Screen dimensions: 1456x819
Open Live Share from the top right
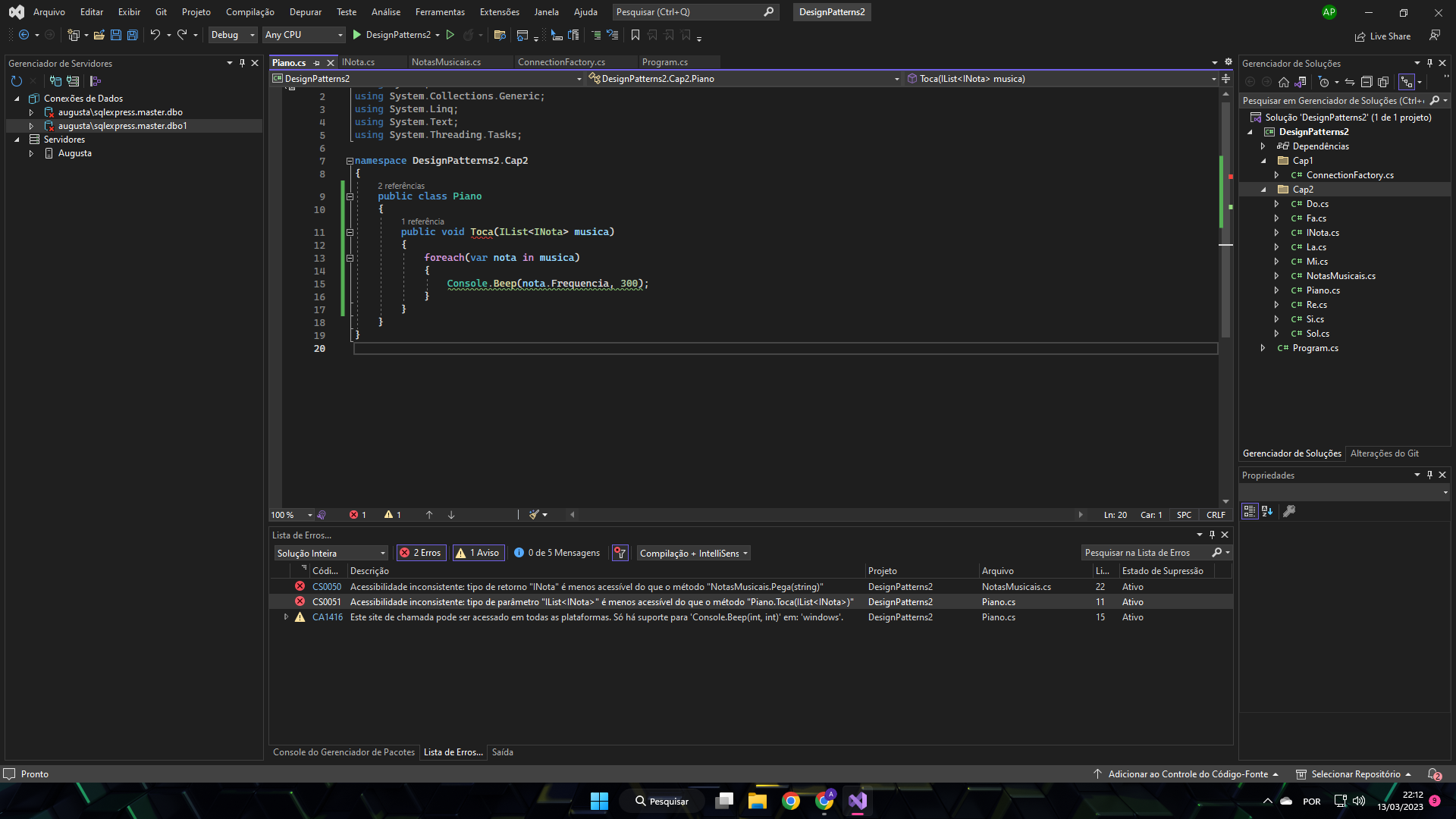coord(1382,36)
